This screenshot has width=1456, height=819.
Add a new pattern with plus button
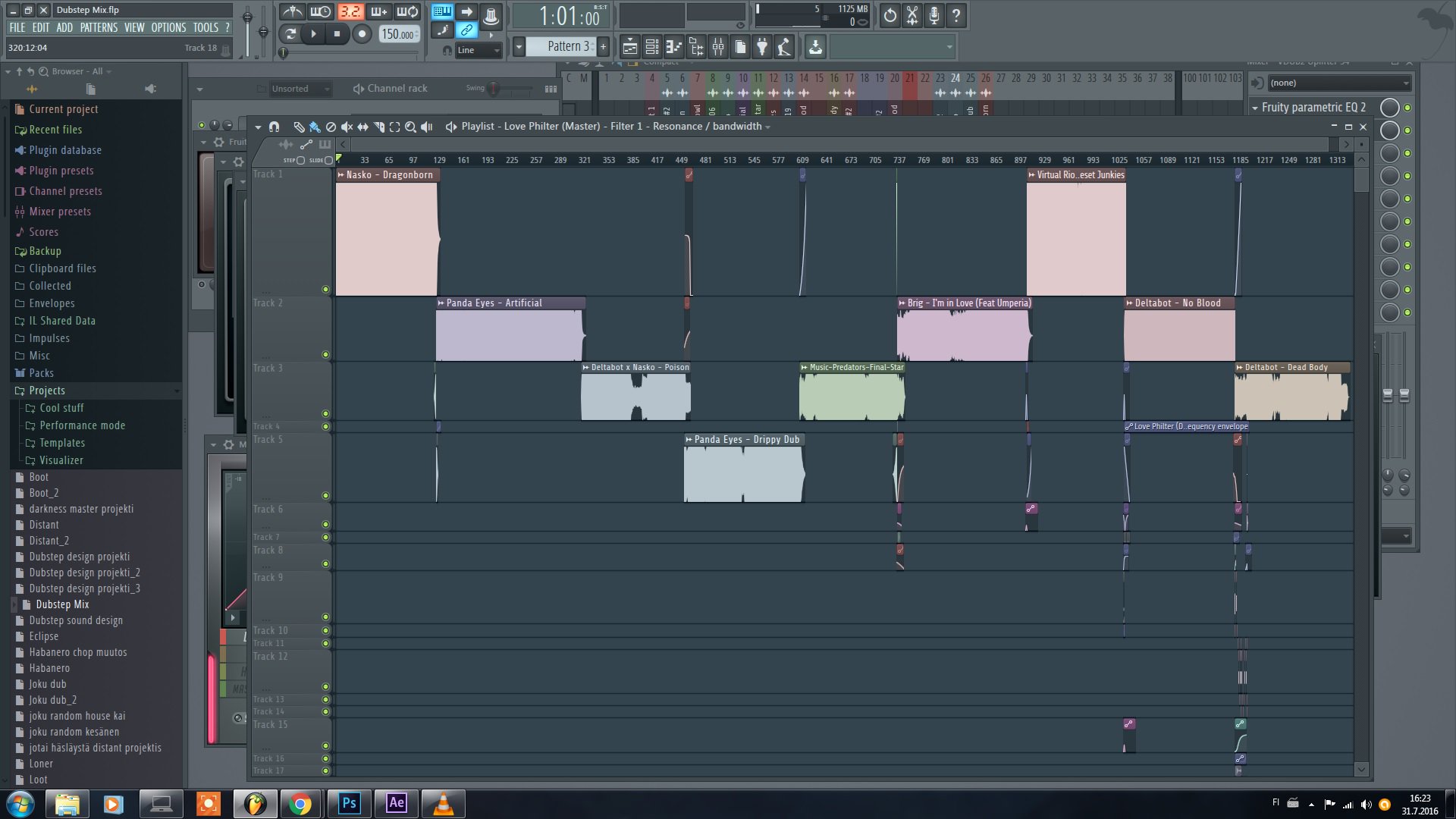pyautogui.click(x=603, y=47)
